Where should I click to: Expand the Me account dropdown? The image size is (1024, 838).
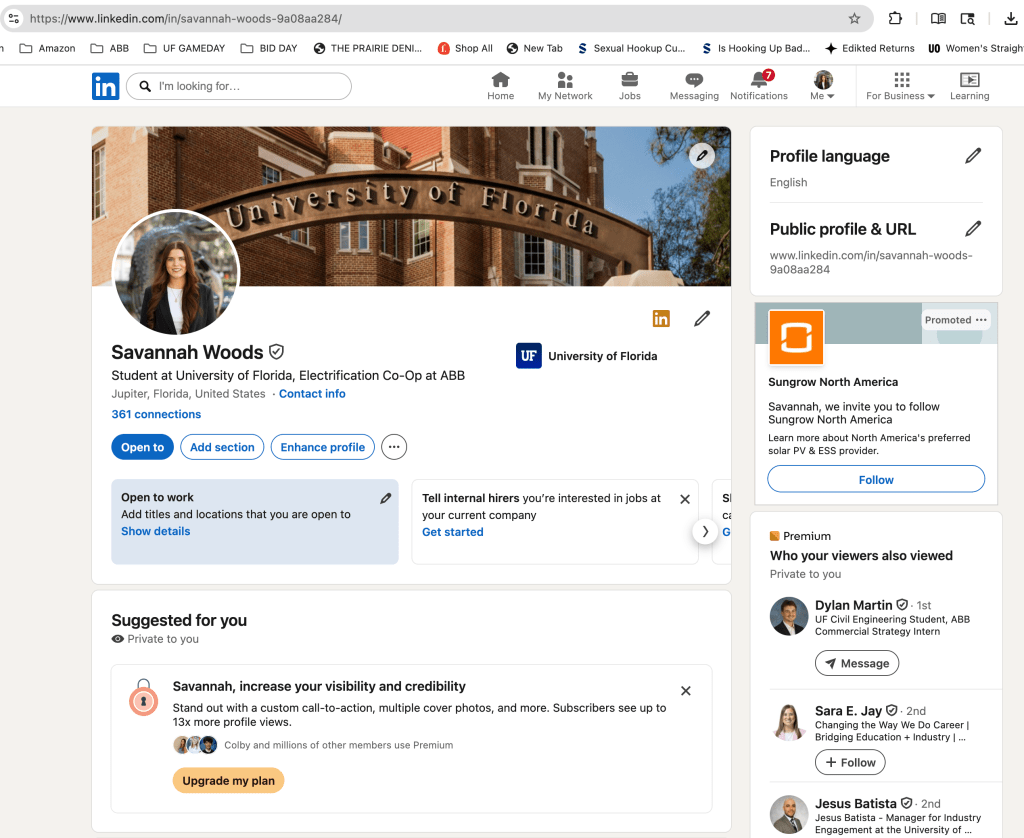pyautogui.click(x=823, y=87)
